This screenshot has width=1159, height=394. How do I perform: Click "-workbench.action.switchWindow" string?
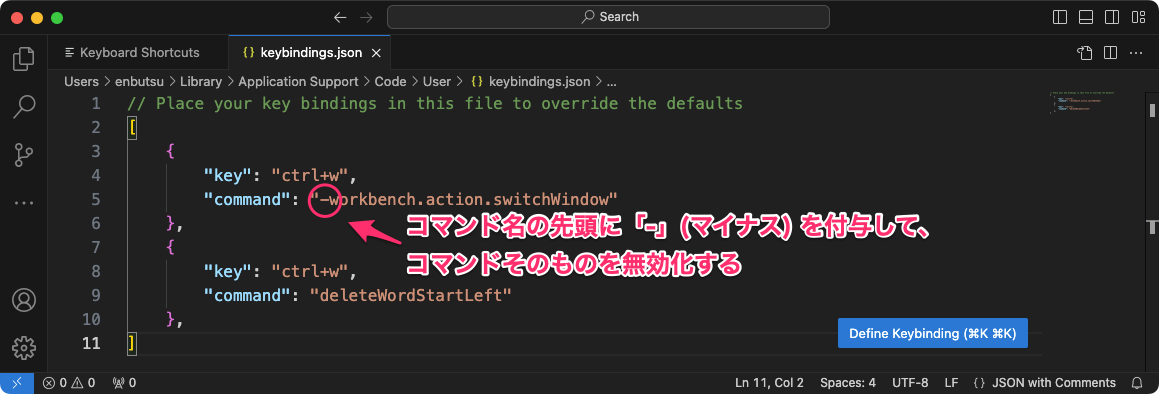click(463, 199)
